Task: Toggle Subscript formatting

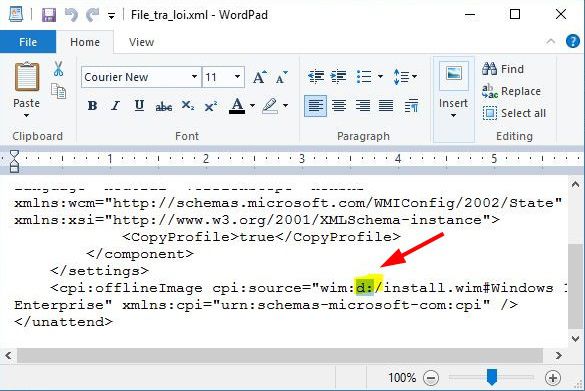Action: coord(188,106)
